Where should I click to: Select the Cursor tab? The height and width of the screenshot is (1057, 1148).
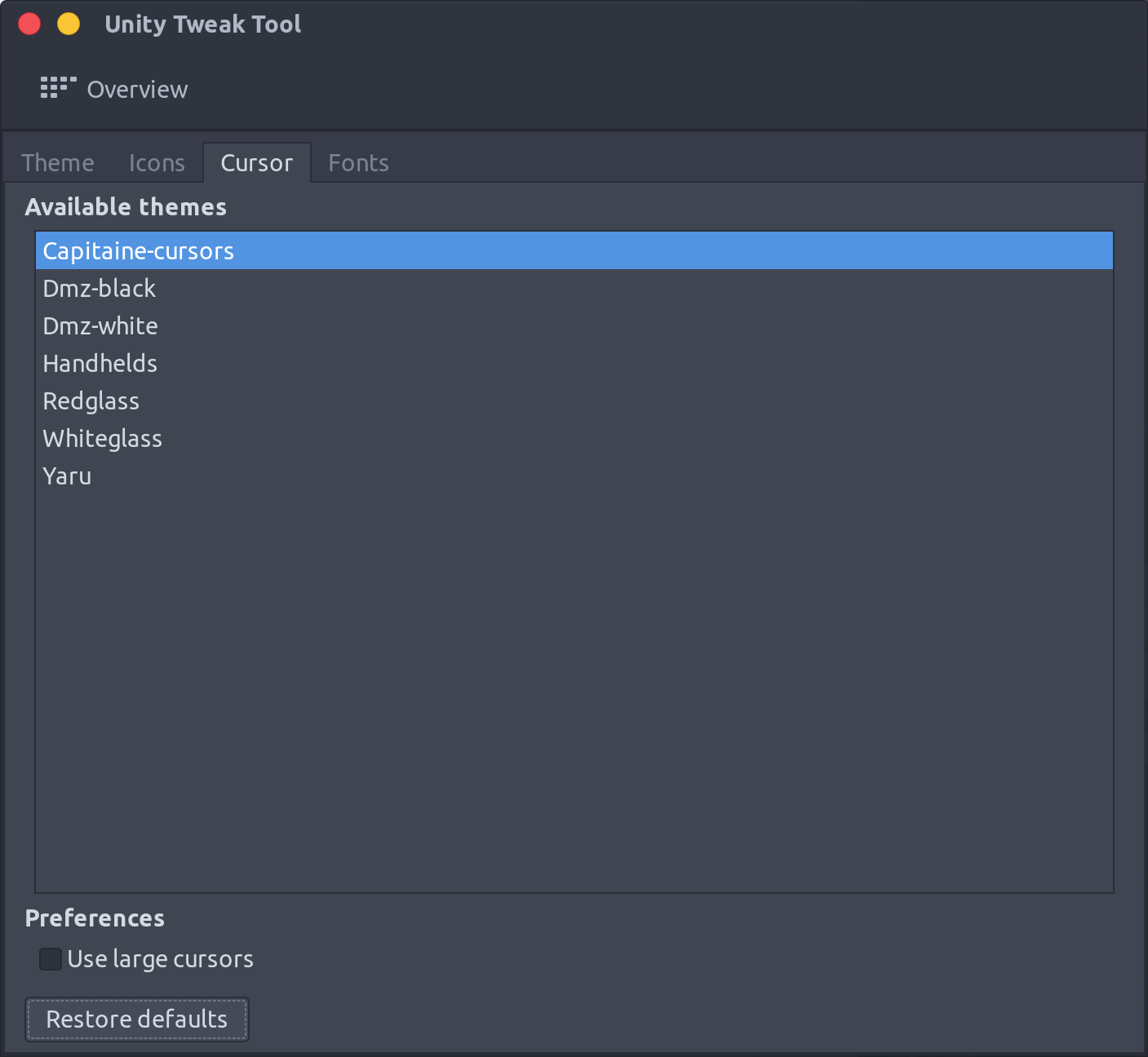pos(257,163)
